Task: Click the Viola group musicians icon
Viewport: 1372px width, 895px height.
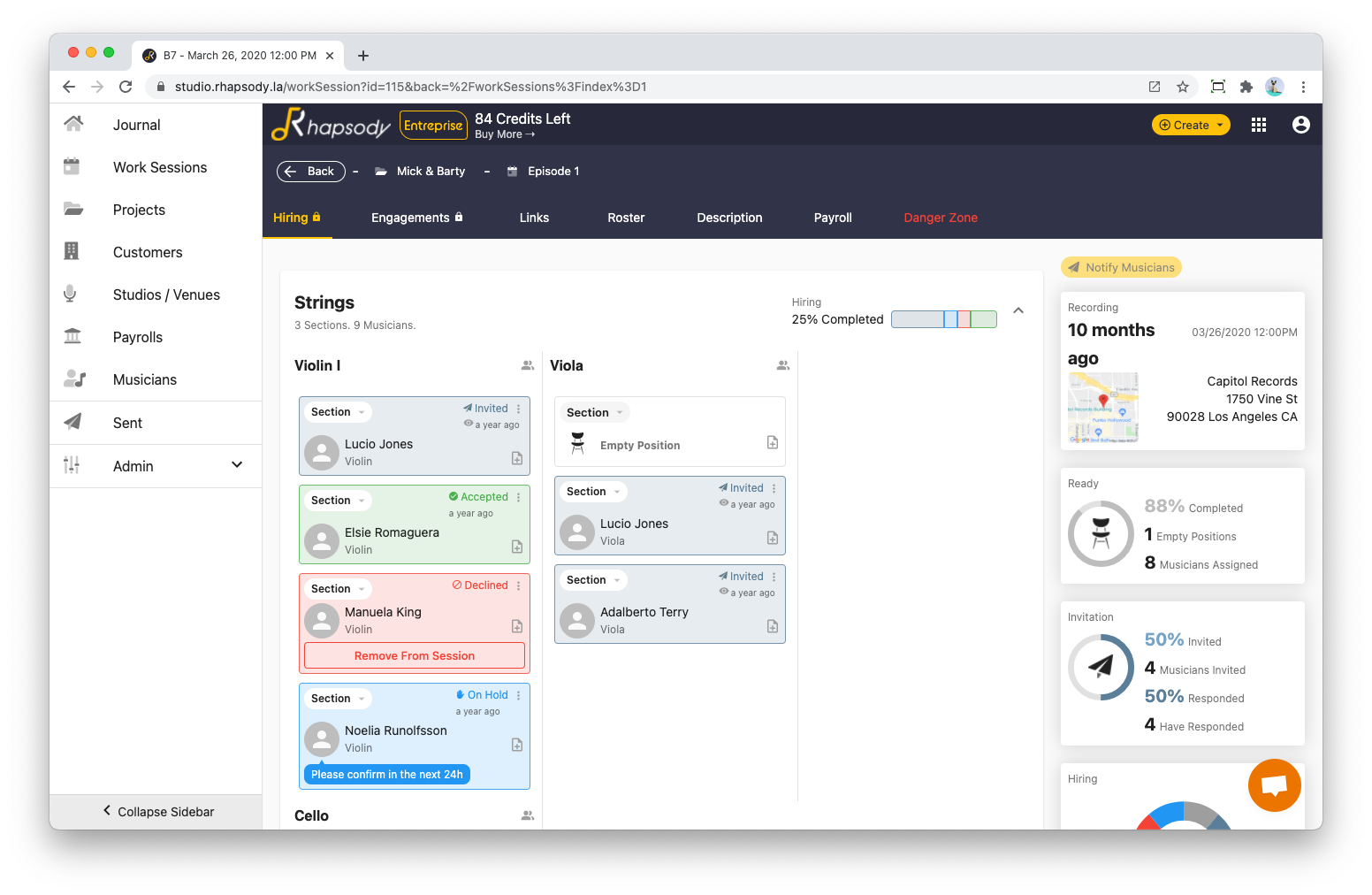Action: (783, 365)
